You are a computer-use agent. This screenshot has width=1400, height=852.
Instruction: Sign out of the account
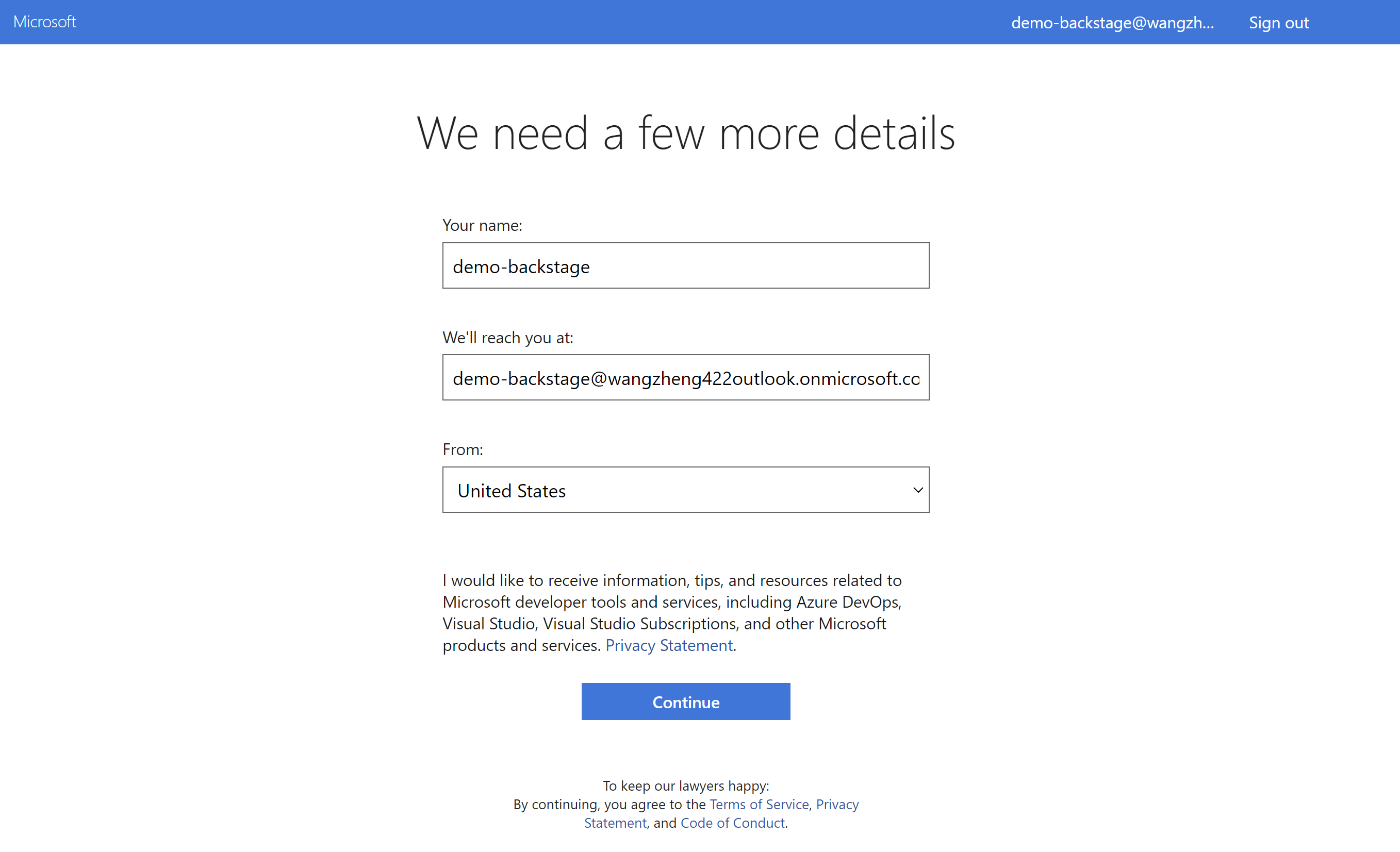[x=1278, y=23]
